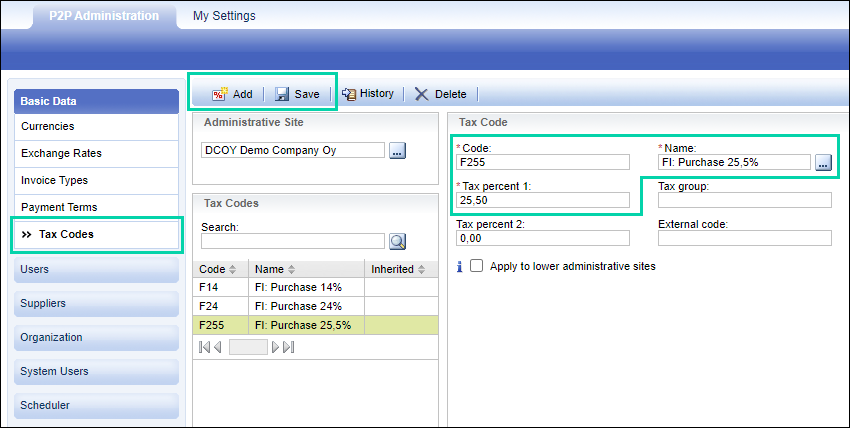Click the info icon beside checkbox
The height and width of the screenshot is (428, 850).
click(459, 267)
